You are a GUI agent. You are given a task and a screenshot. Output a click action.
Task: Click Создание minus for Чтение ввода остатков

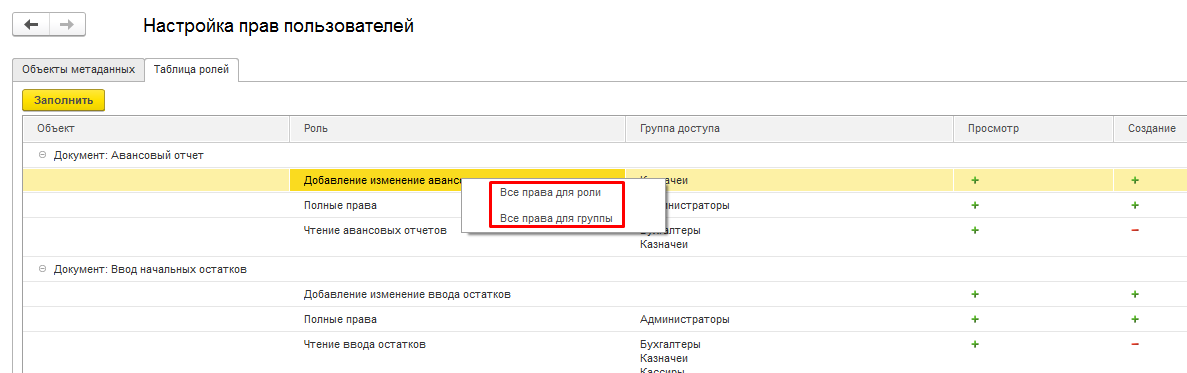pyautogui.click(x=1135, y=344)
